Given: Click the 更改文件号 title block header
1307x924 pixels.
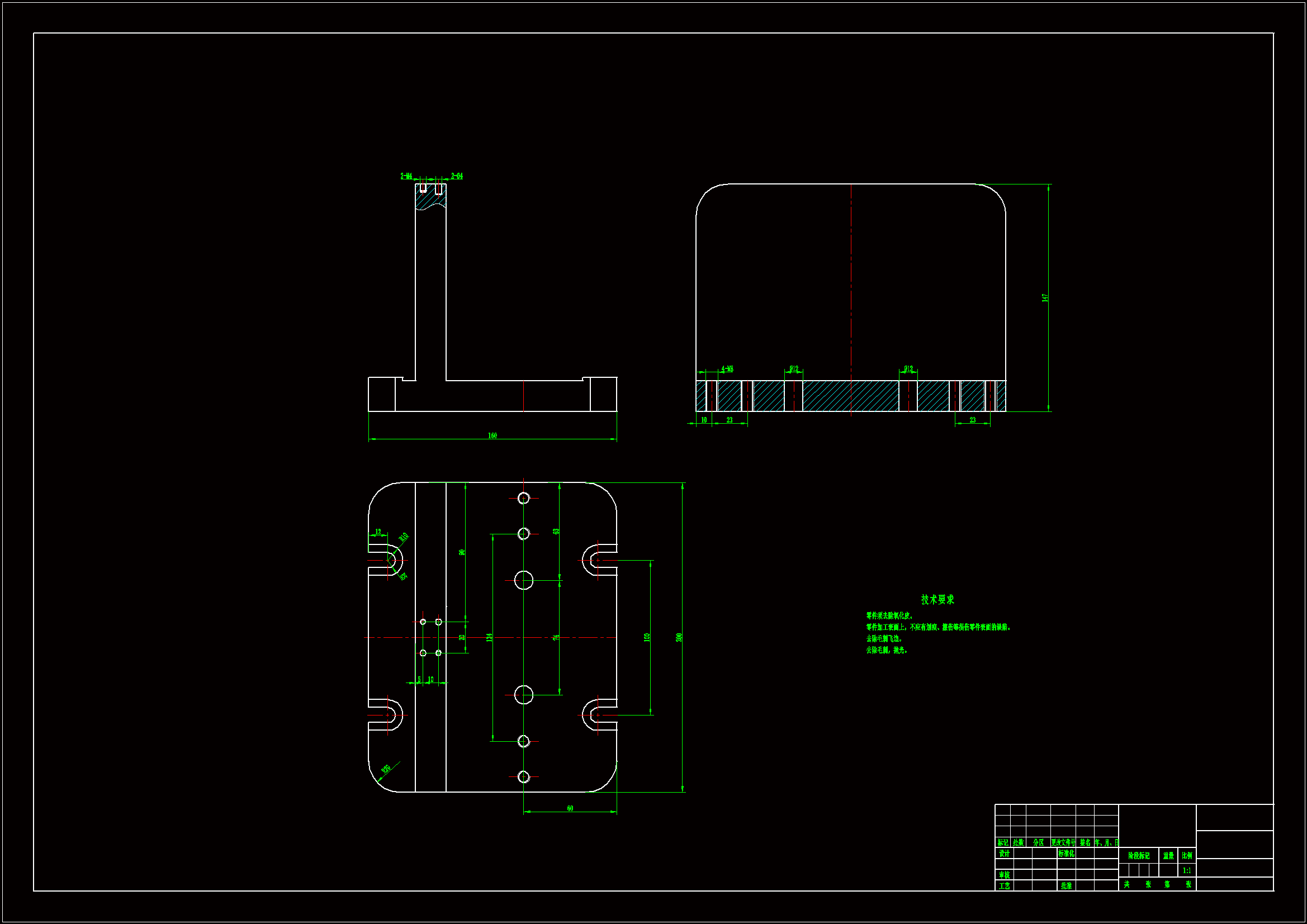Looking at the screenshot, I should pyautogui.click(x=1063, y=842).
